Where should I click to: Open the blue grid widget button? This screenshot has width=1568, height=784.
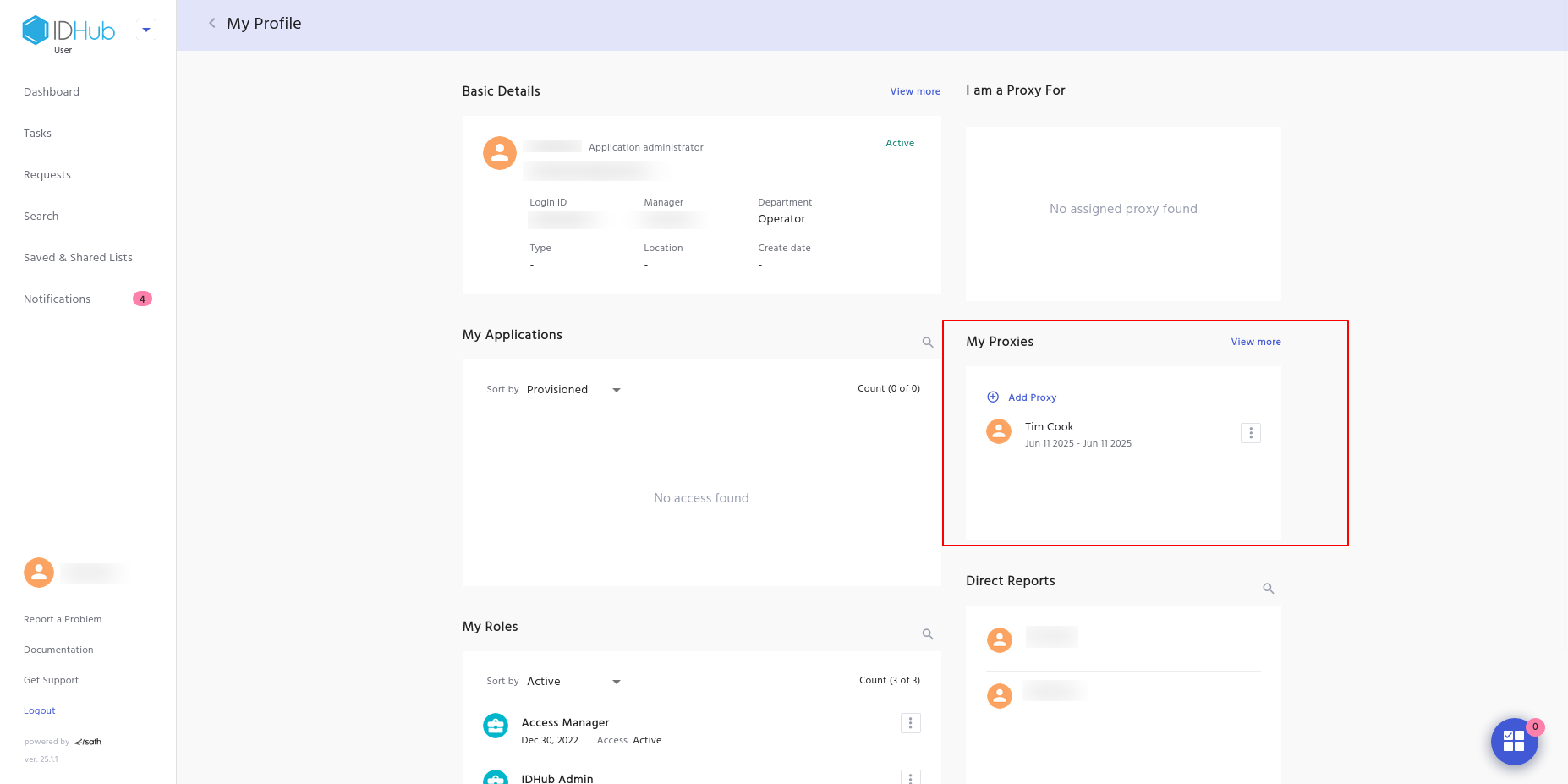point(1514,742)
